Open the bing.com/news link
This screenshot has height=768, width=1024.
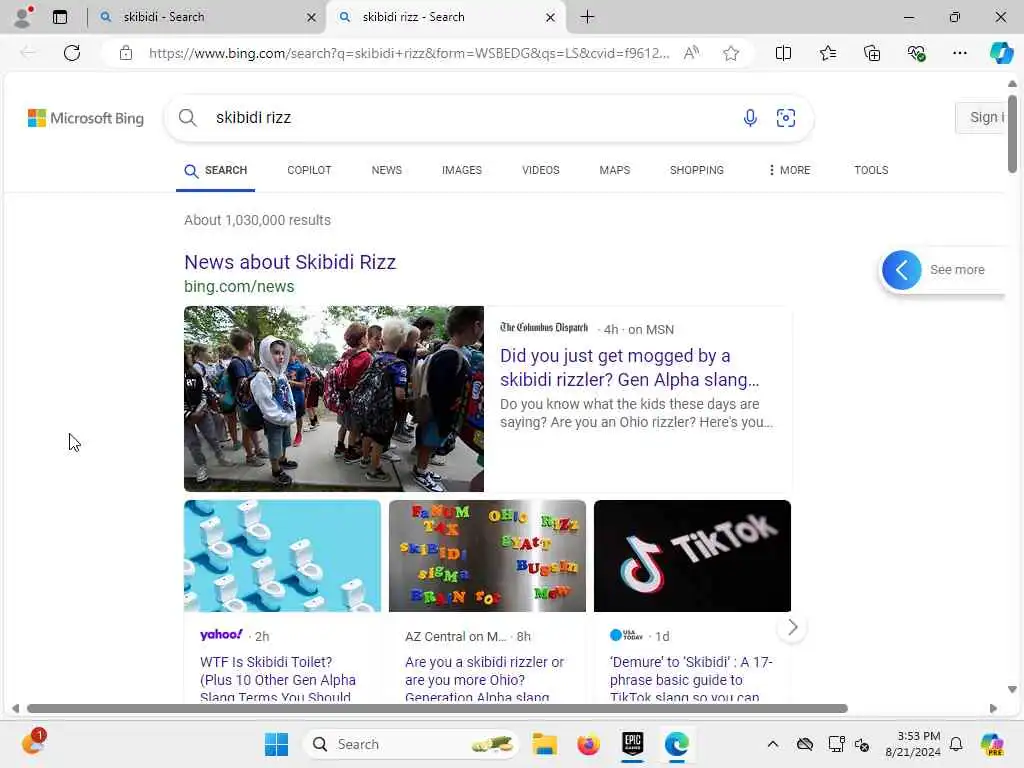click(x=239, y=287)
